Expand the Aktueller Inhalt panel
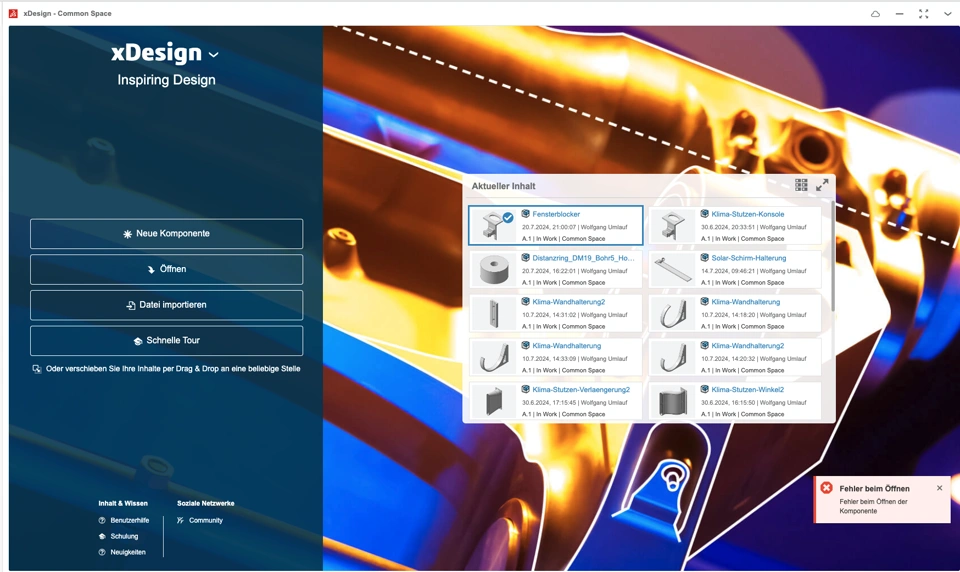The image size is (960, 572). (x=822, y=184)
